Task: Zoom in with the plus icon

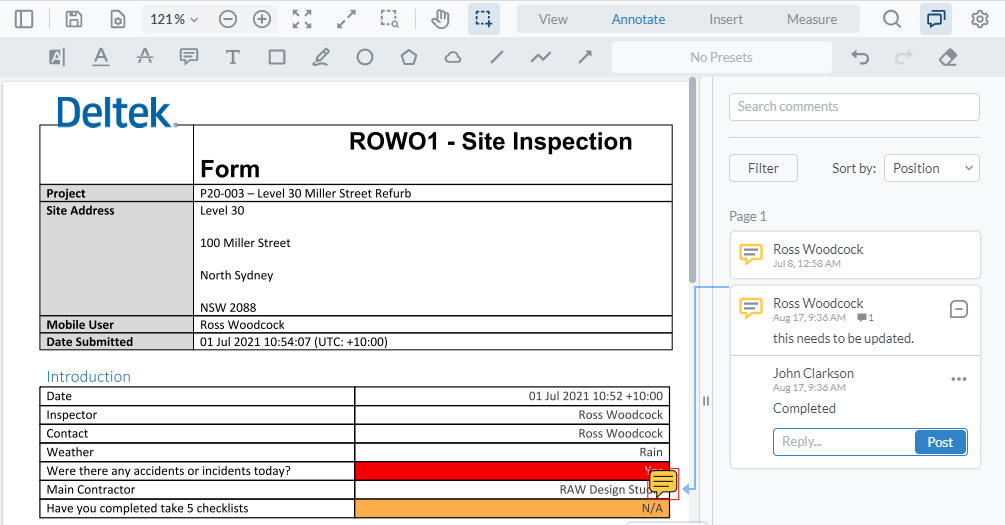Action: (x=262, y=19)
